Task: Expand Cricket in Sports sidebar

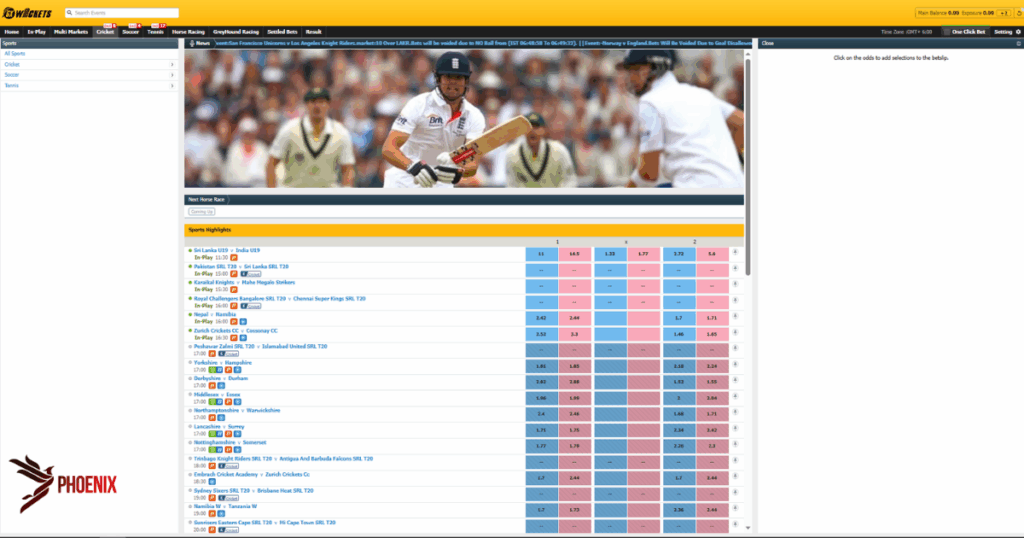Action: 172,65
